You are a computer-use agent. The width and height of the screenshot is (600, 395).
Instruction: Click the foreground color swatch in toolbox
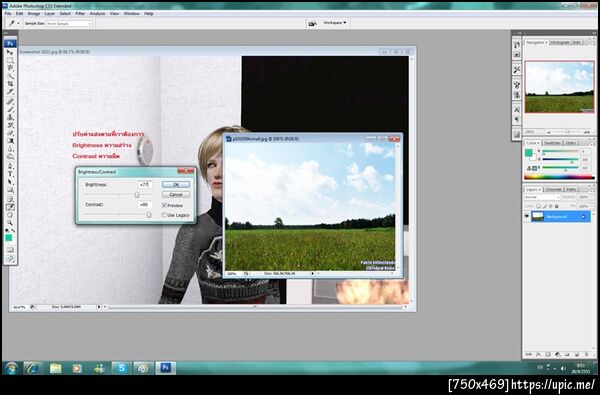click(8, 238)
